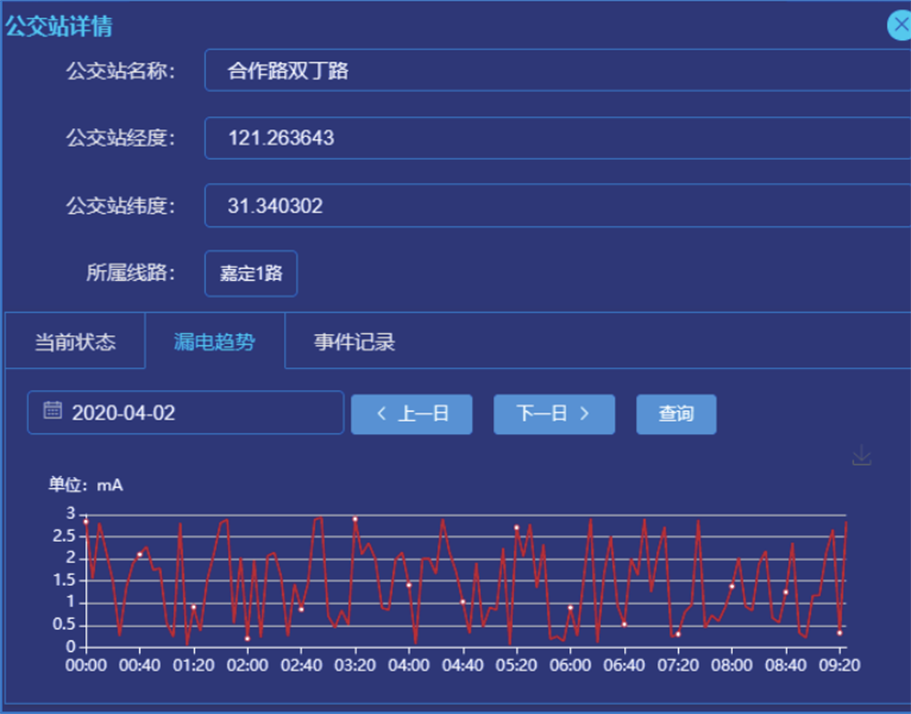The width and height of the screenshot is (911, 714).
Task: Focus the 公交站经度 field with 121.263643
Action: click(x=550, y=138)
